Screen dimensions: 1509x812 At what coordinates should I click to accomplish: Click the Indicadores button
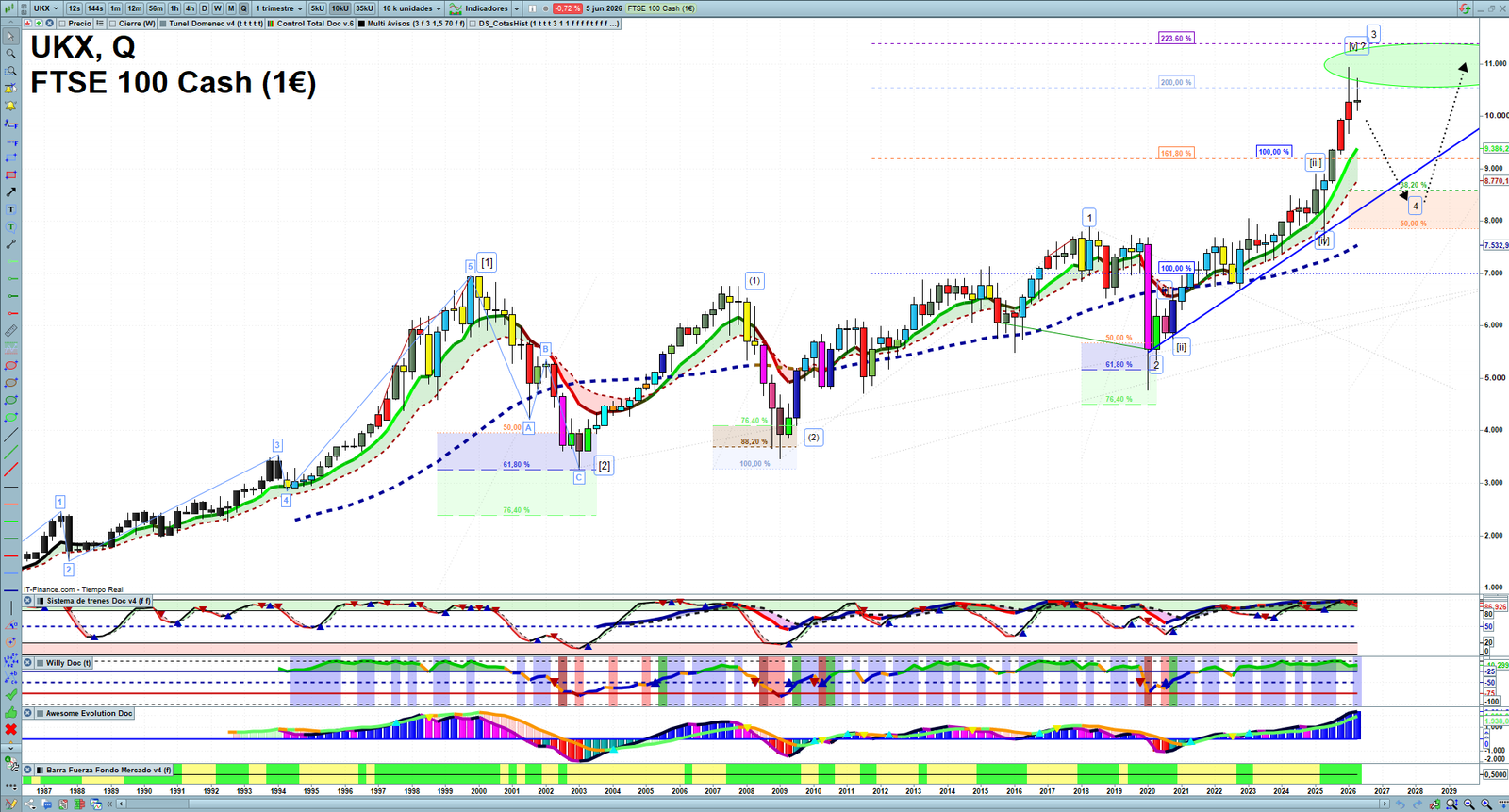(478, 8)
